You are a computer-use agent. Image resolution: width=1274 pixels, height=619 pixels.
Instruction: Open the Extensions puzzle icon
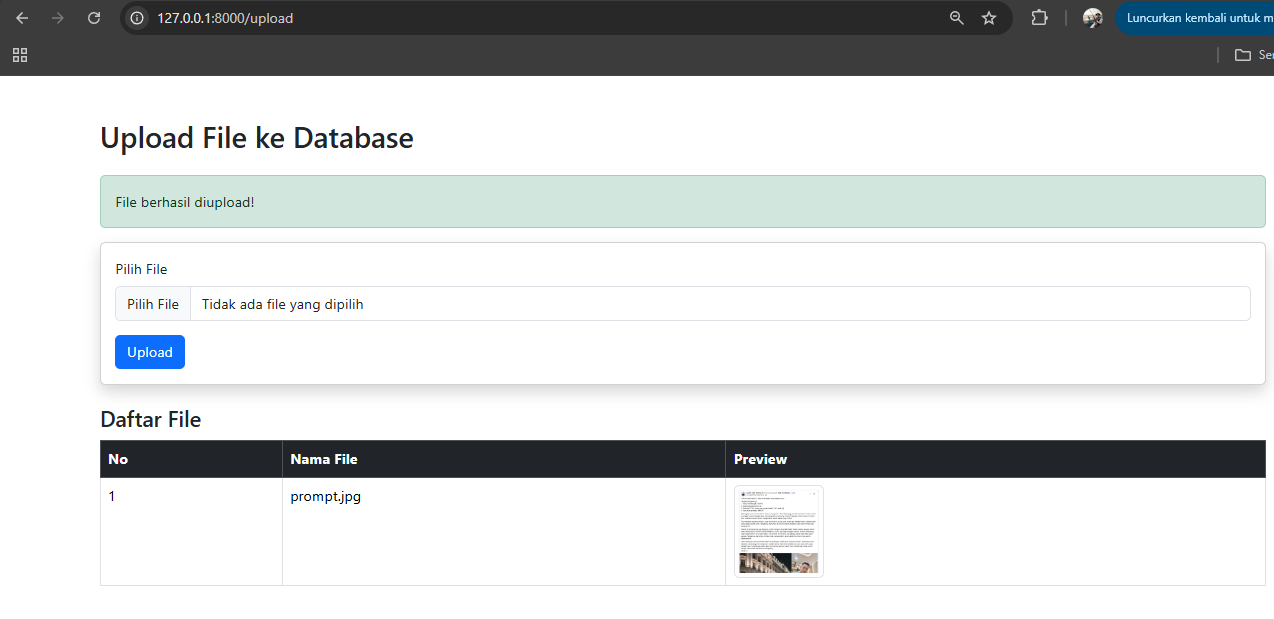(1039, 18)
